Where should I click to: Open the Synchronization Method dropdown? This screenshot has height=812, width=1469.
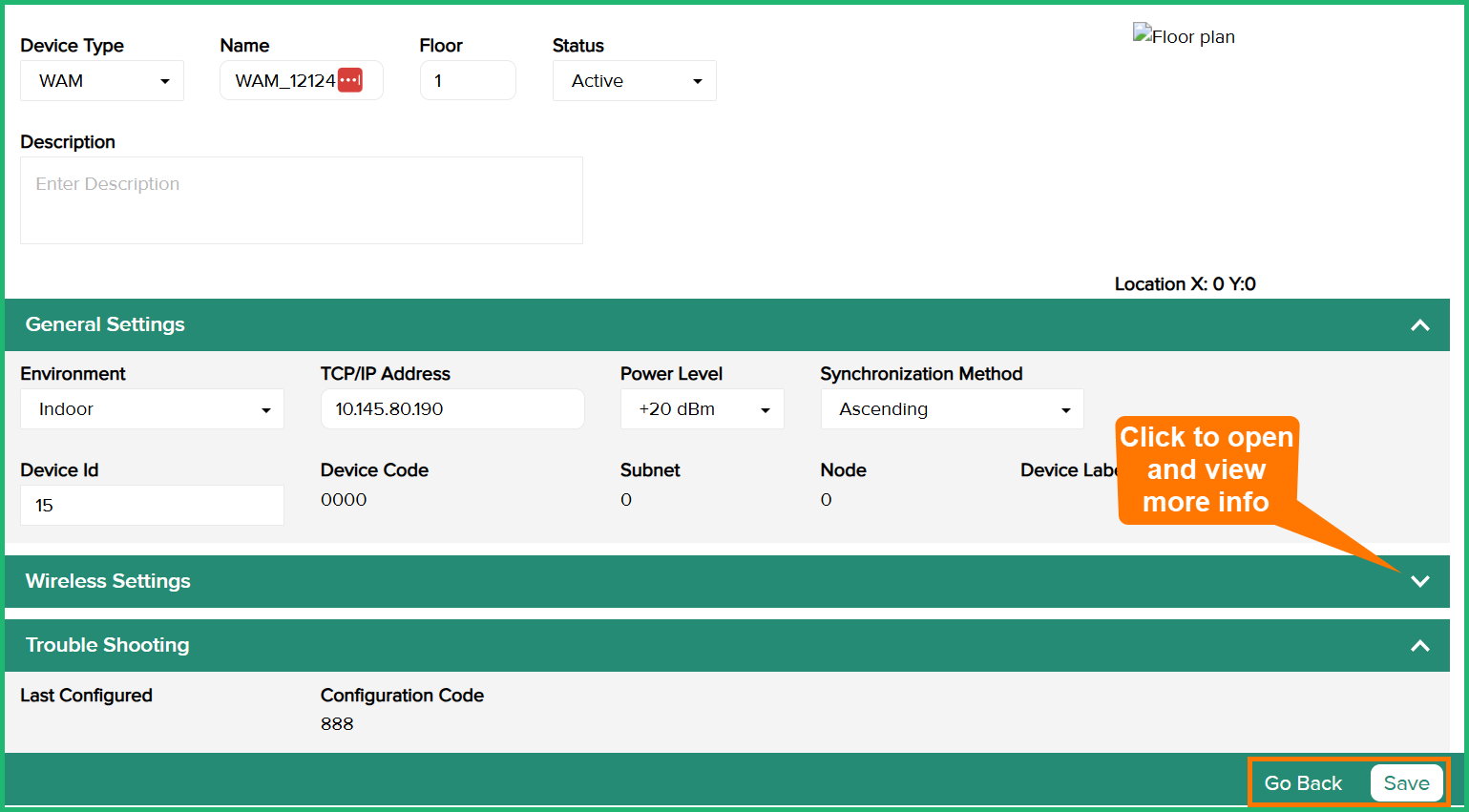(952, 409)
